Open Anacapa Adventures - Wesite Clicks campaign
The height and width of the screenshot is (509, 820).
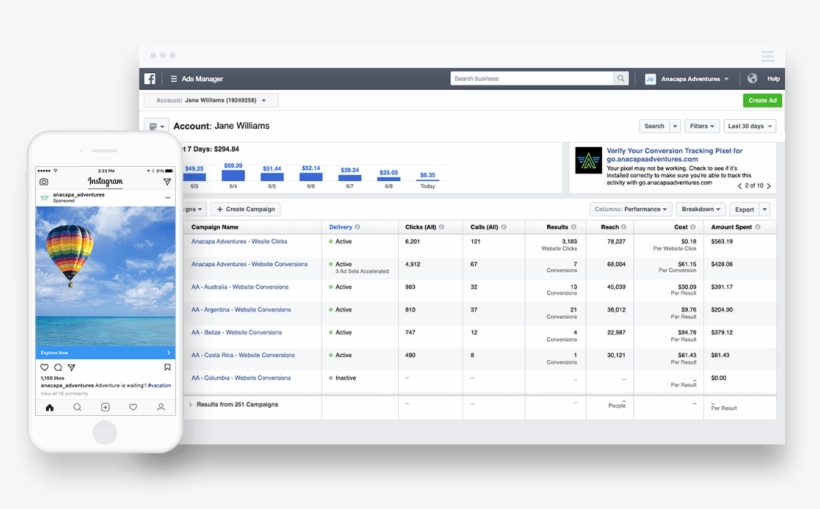(239, 242)
